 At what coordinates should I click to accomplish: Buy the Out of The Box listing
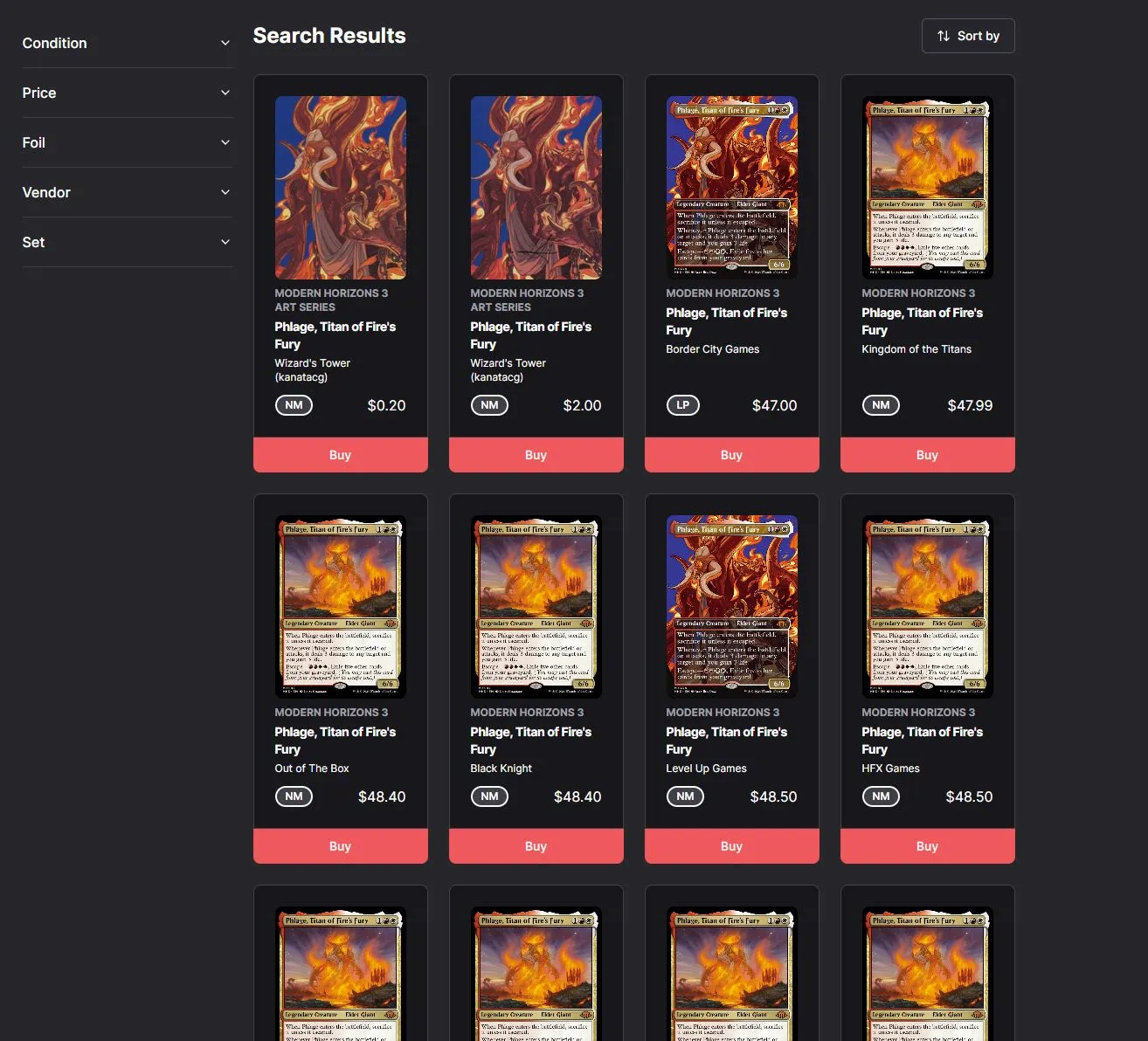(x=341, y=846)
